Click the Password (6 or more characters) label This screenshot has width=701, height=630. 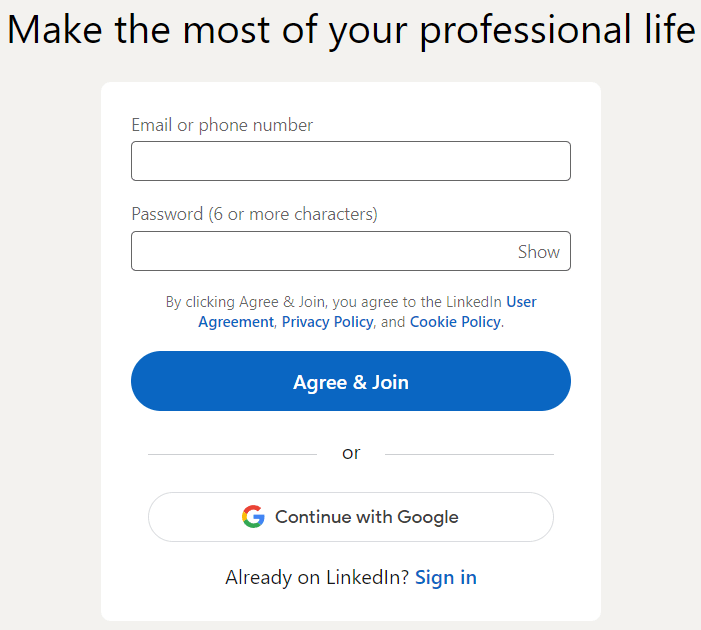point(254,214)
